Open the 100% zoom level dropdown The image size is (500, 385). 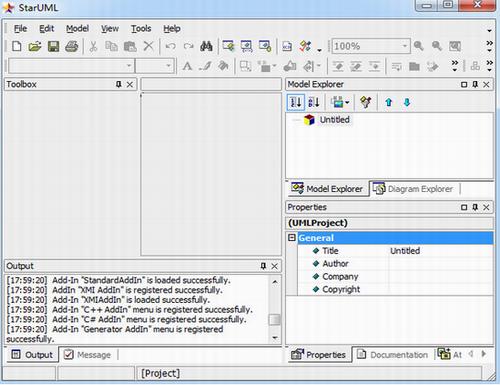tap(404, 46)
